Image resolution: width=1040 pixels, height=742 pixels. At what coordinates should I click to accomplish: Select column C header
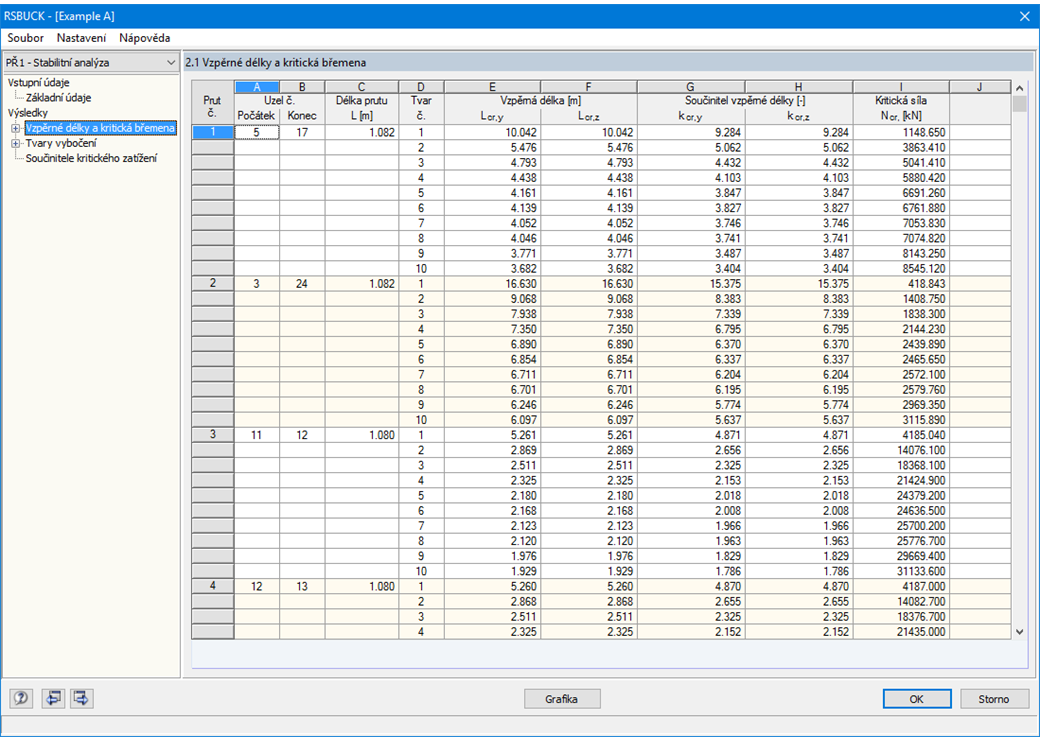coord(361,87)
